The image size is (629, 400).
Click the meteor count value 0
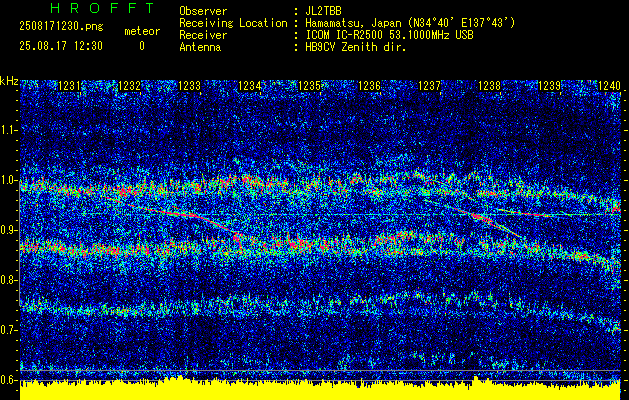tap(142, 46)
